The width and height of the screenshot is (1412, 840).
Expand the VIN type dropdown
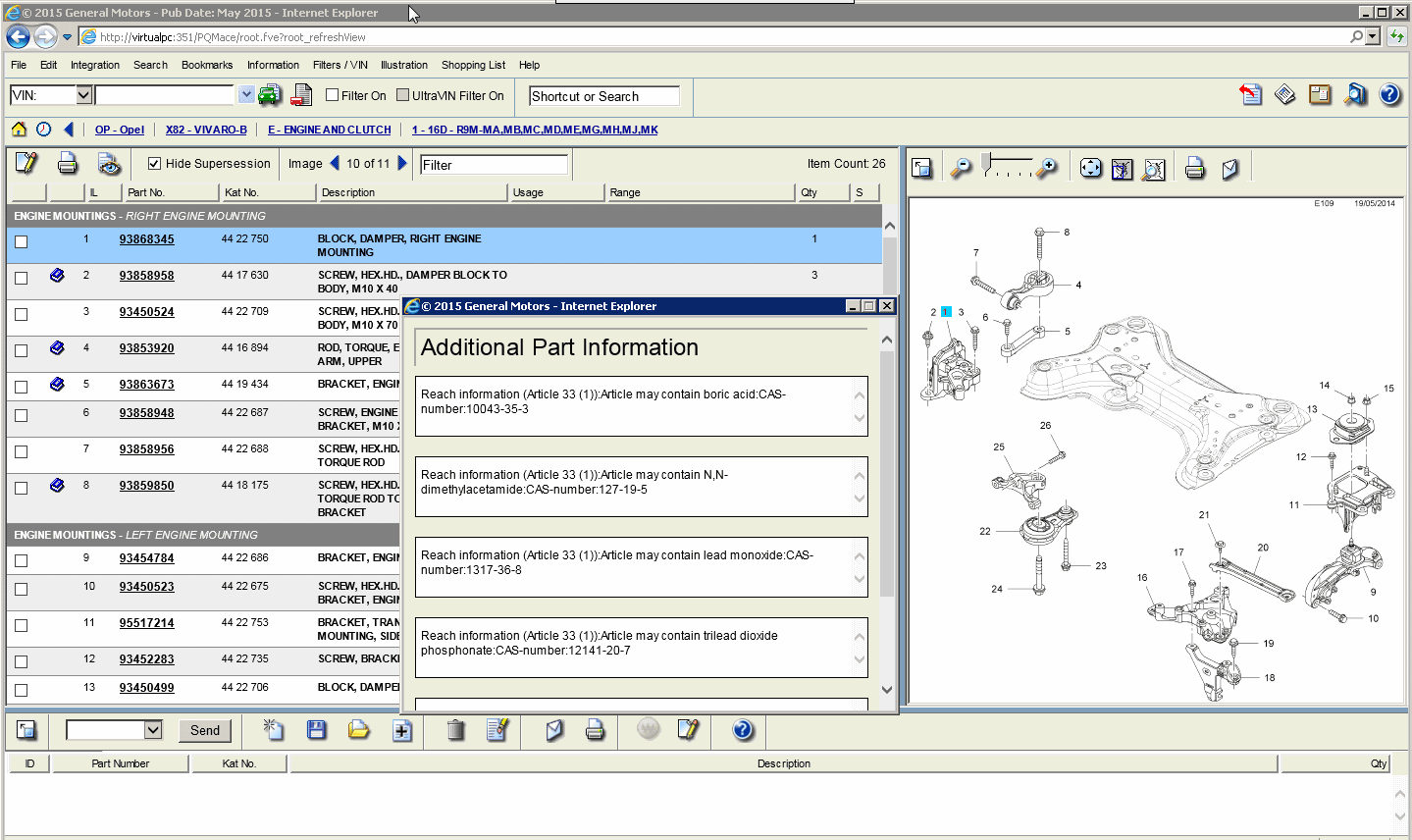pyautogui.click(x=83, y=95)
